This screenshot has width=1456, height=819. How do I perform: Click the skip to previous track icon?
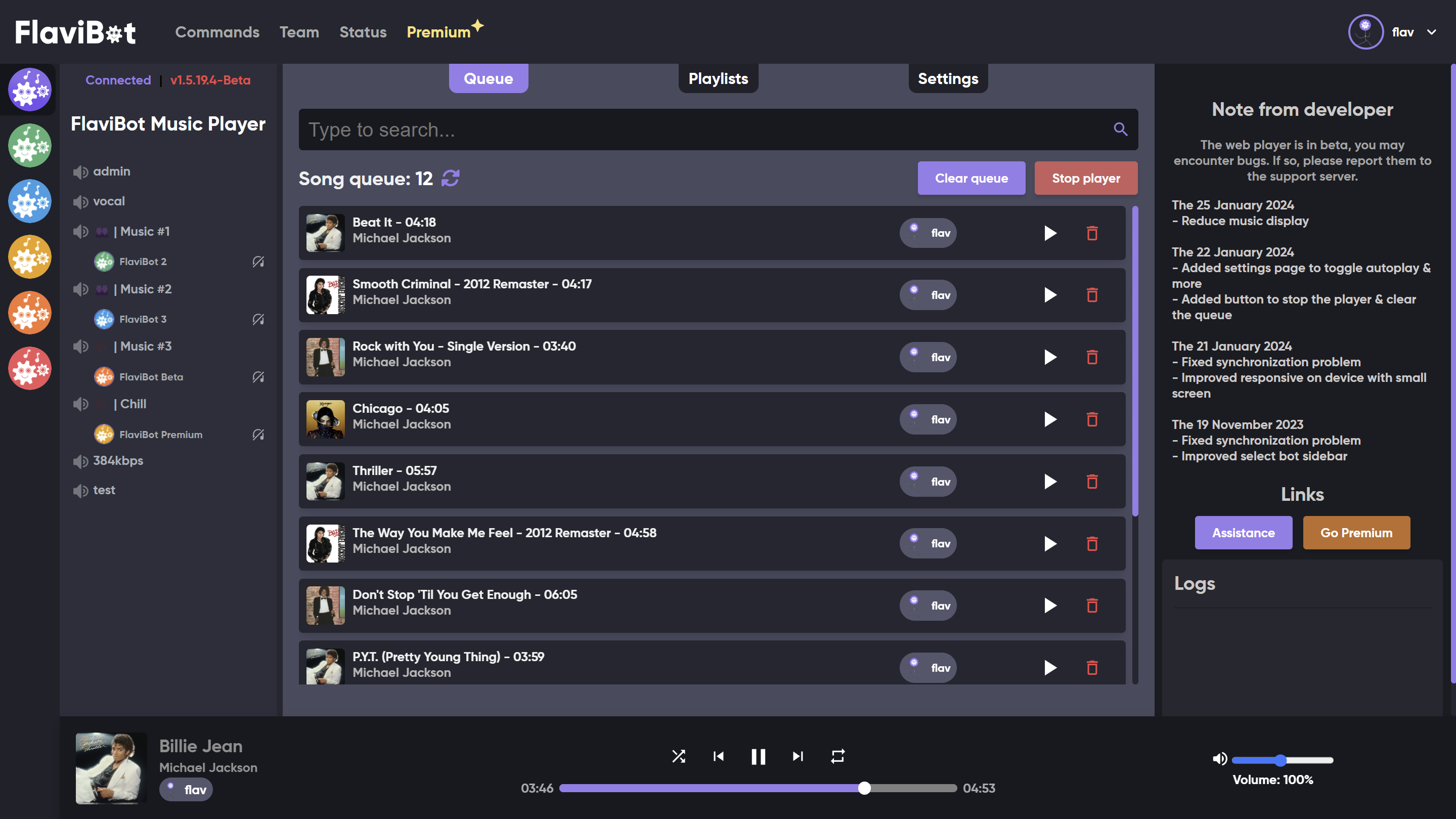(718, 756)
